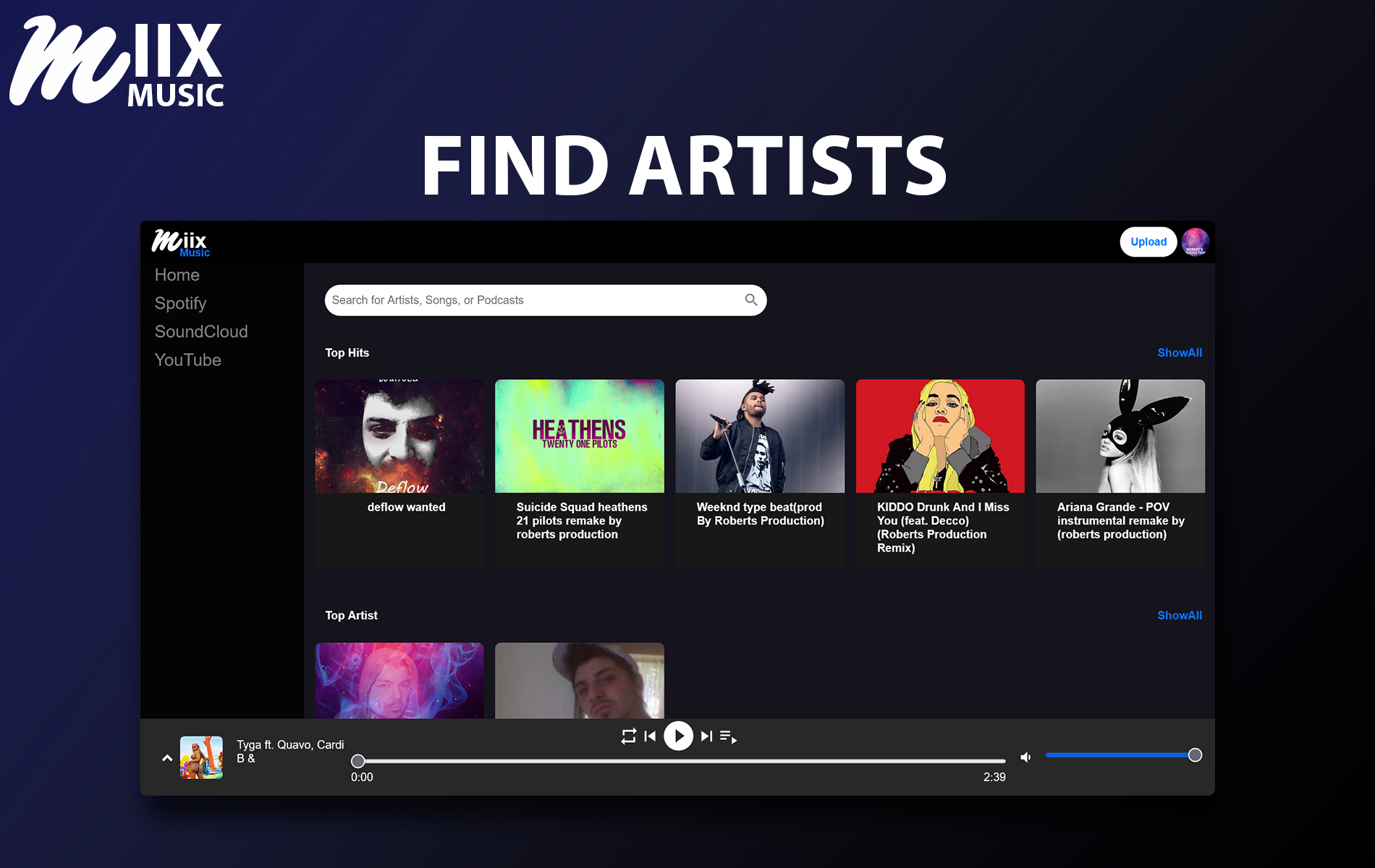This screenshot has width=1375, height=868.
Task: Expand all Top Artist via ShowAll
Action: pos(1179,615)
